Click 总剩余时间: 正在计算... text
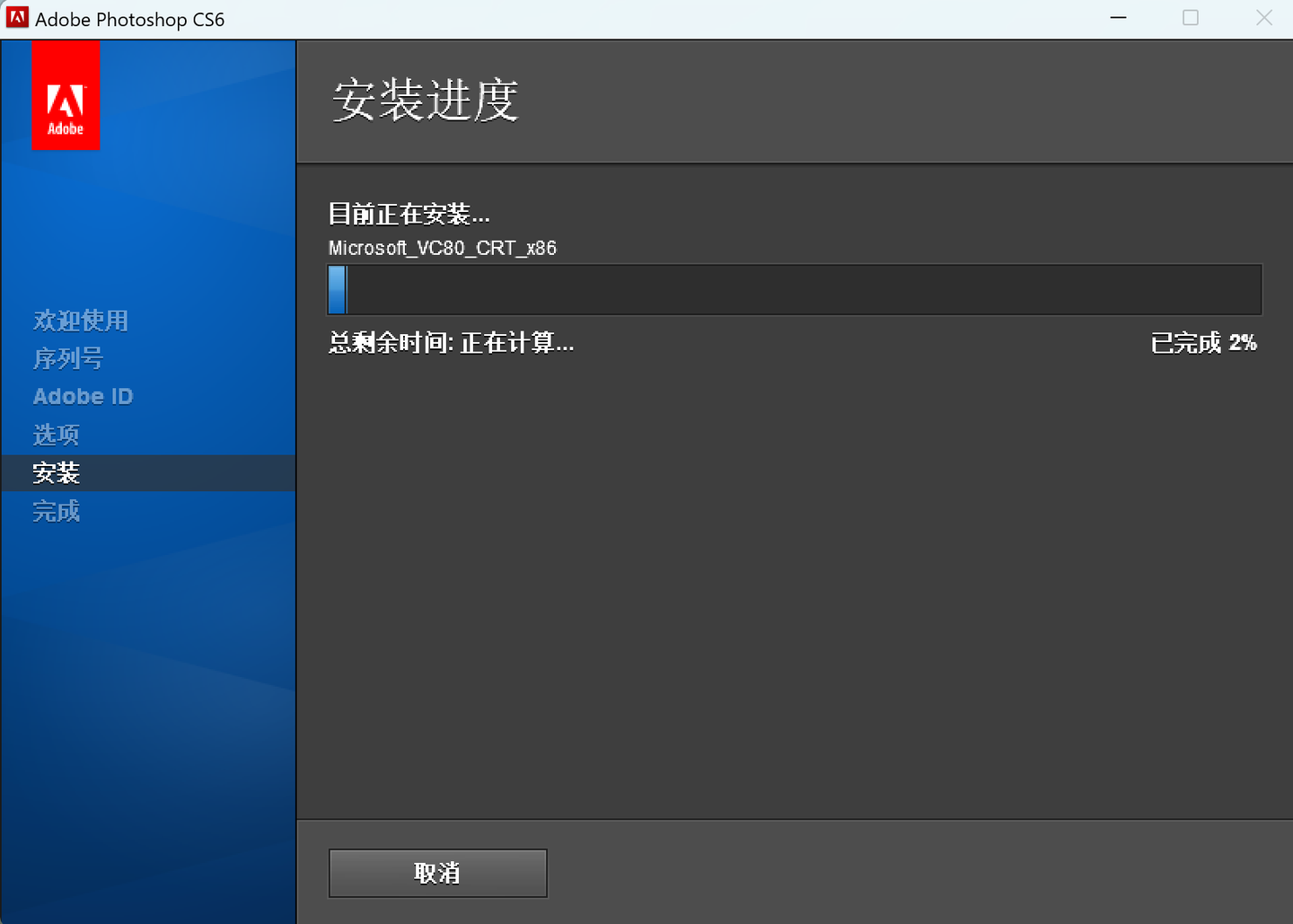The width and height of the screenshot is (1293, 924). 451,342
